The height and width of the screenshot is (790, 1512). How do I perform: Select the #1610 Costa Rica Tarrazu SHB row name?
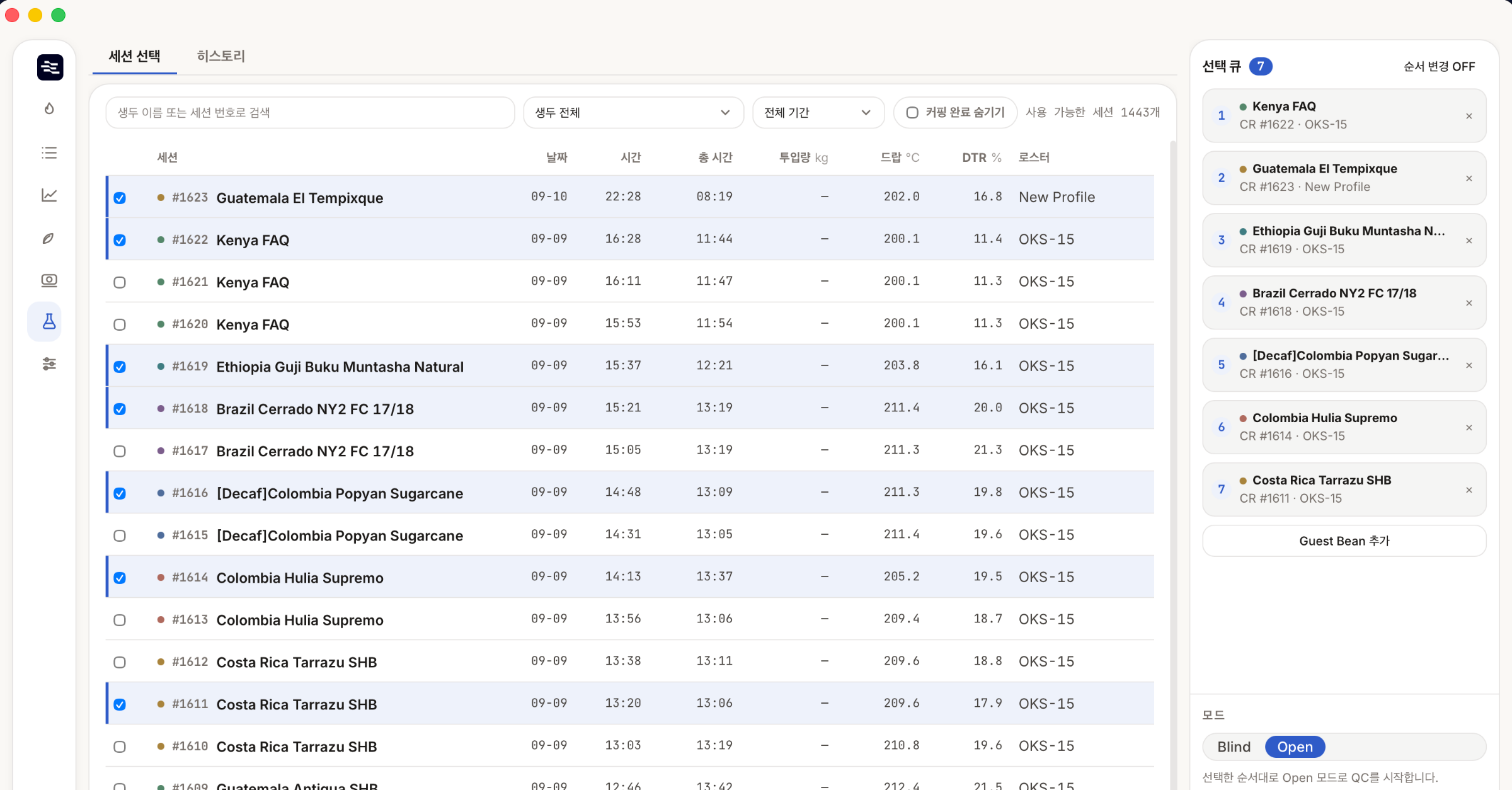[297, 747]
